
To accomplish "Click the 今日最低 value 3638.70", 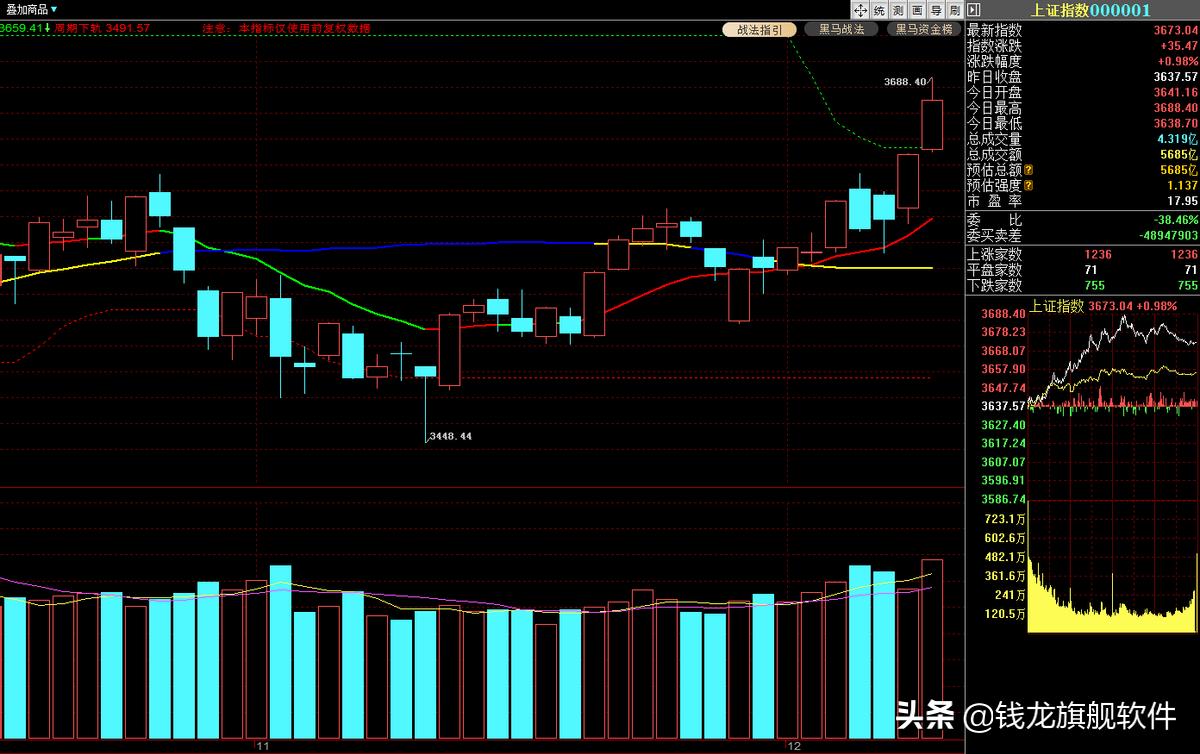I will pos(1175,123).
